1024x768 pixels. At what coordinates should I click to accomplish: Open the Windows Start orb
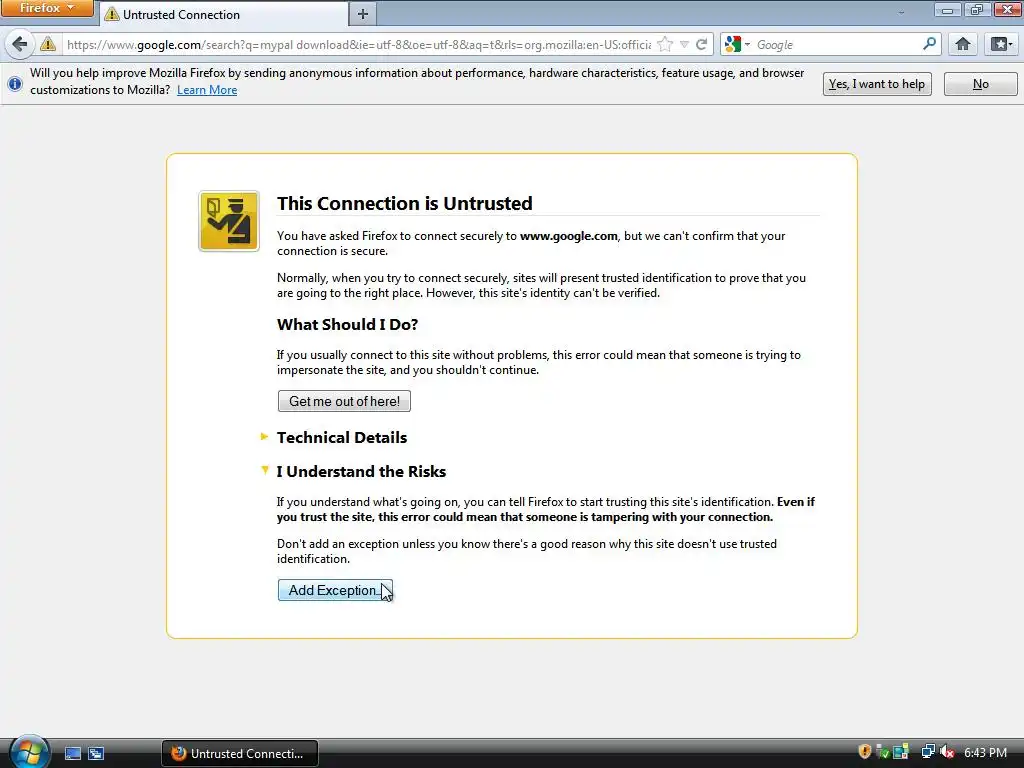29,752
